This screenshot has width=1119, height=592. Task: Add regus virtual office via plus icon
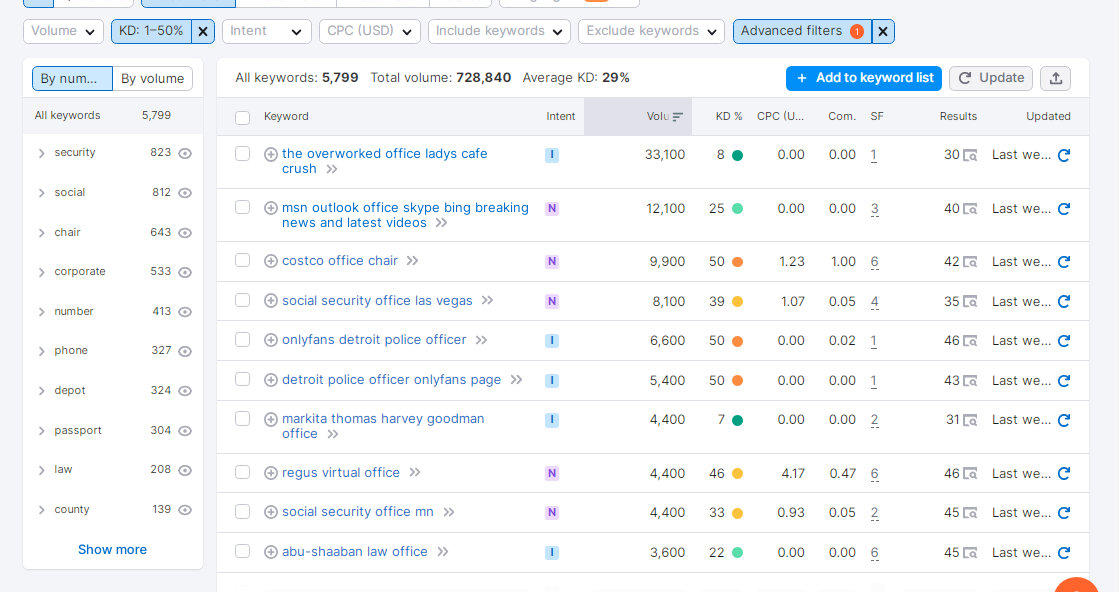coord(270,473)
